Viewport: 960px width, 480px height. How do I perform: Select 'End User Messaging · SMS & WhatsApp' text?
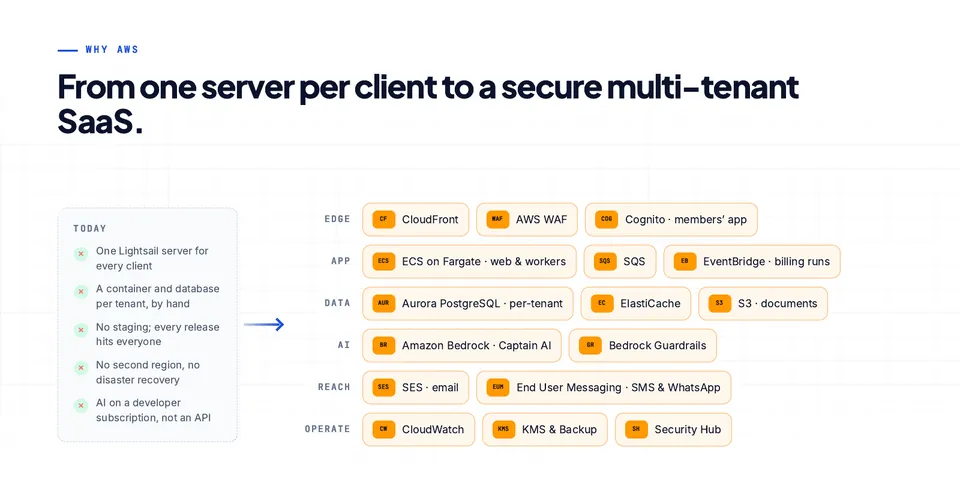(618, 387)
